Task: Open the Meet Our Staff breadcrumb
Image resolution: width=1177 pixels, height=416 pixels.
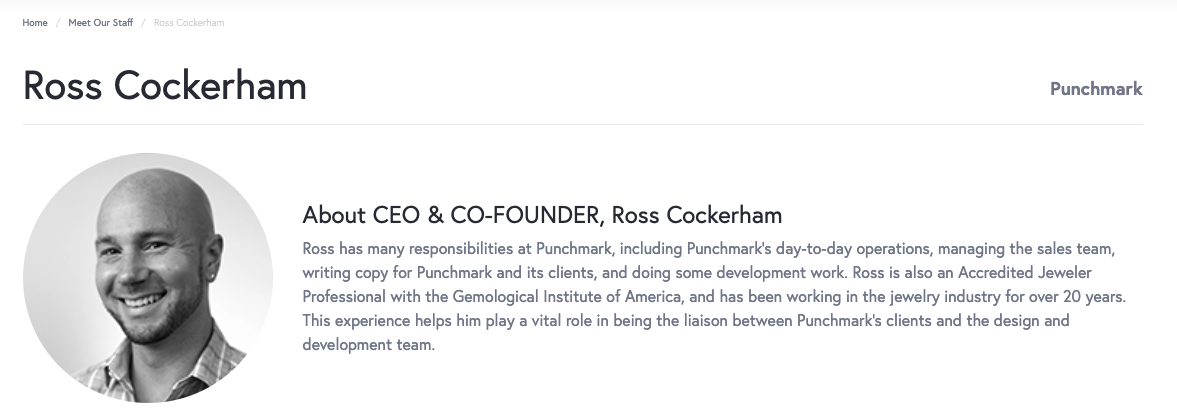Action: (x=100, y=23)
